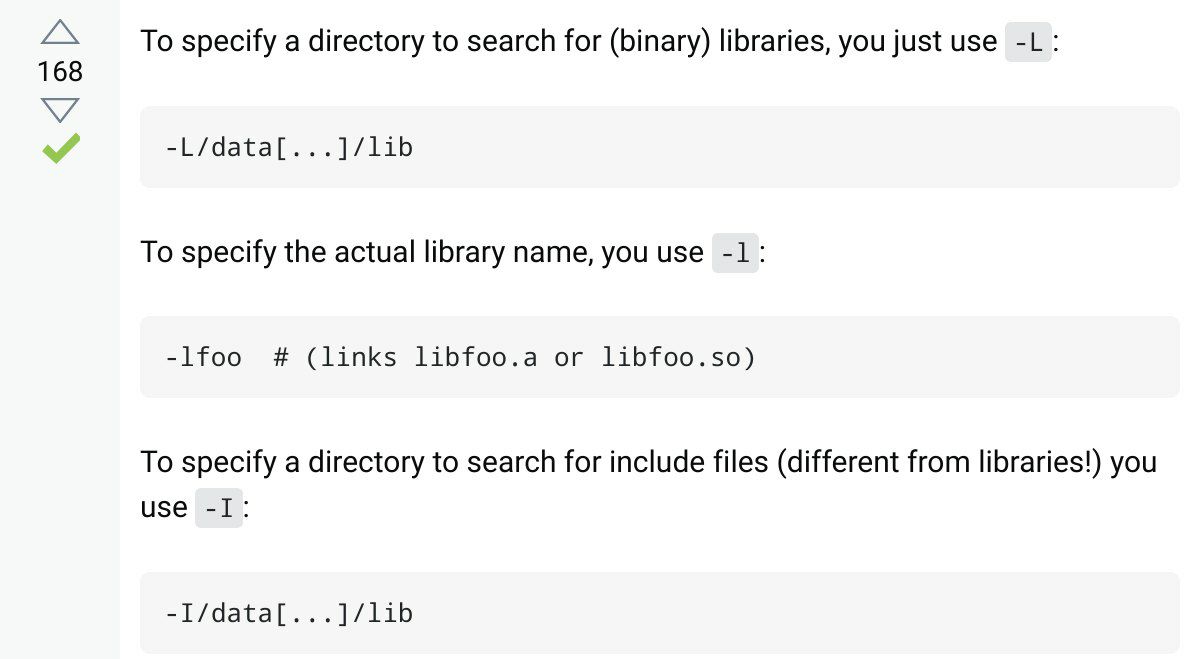Click the first paragraph beginning 'To specify a directory'

pyautogui.click(x=599, y=43)
